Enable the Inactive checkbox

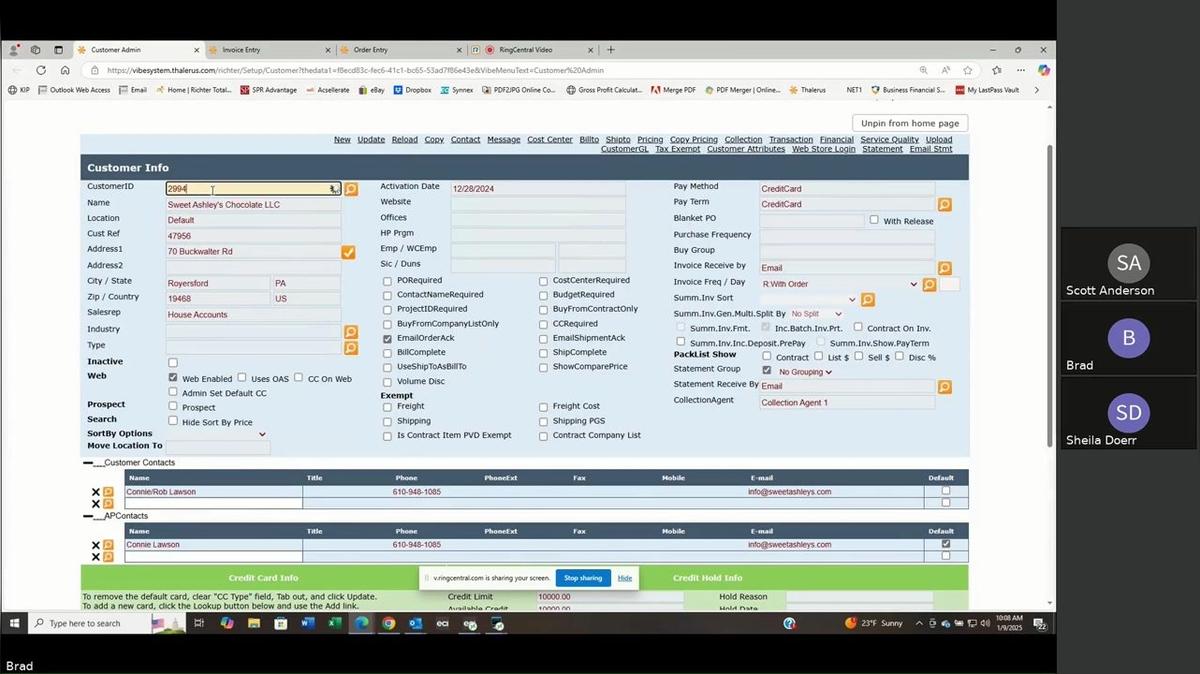coord(173,363)
